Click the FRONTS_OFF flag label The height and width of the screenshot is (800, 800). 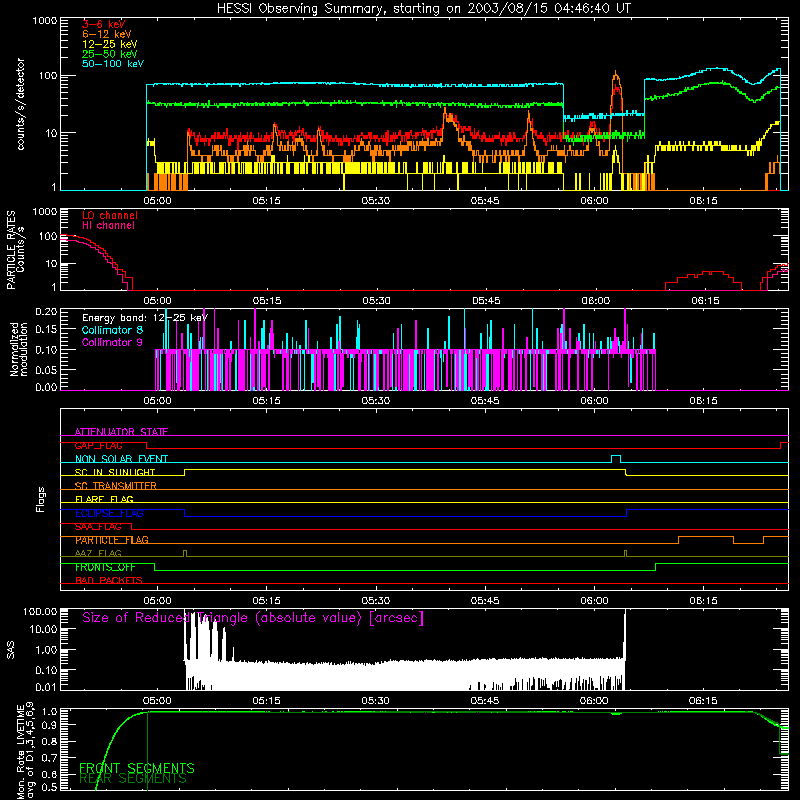(105, 567)
